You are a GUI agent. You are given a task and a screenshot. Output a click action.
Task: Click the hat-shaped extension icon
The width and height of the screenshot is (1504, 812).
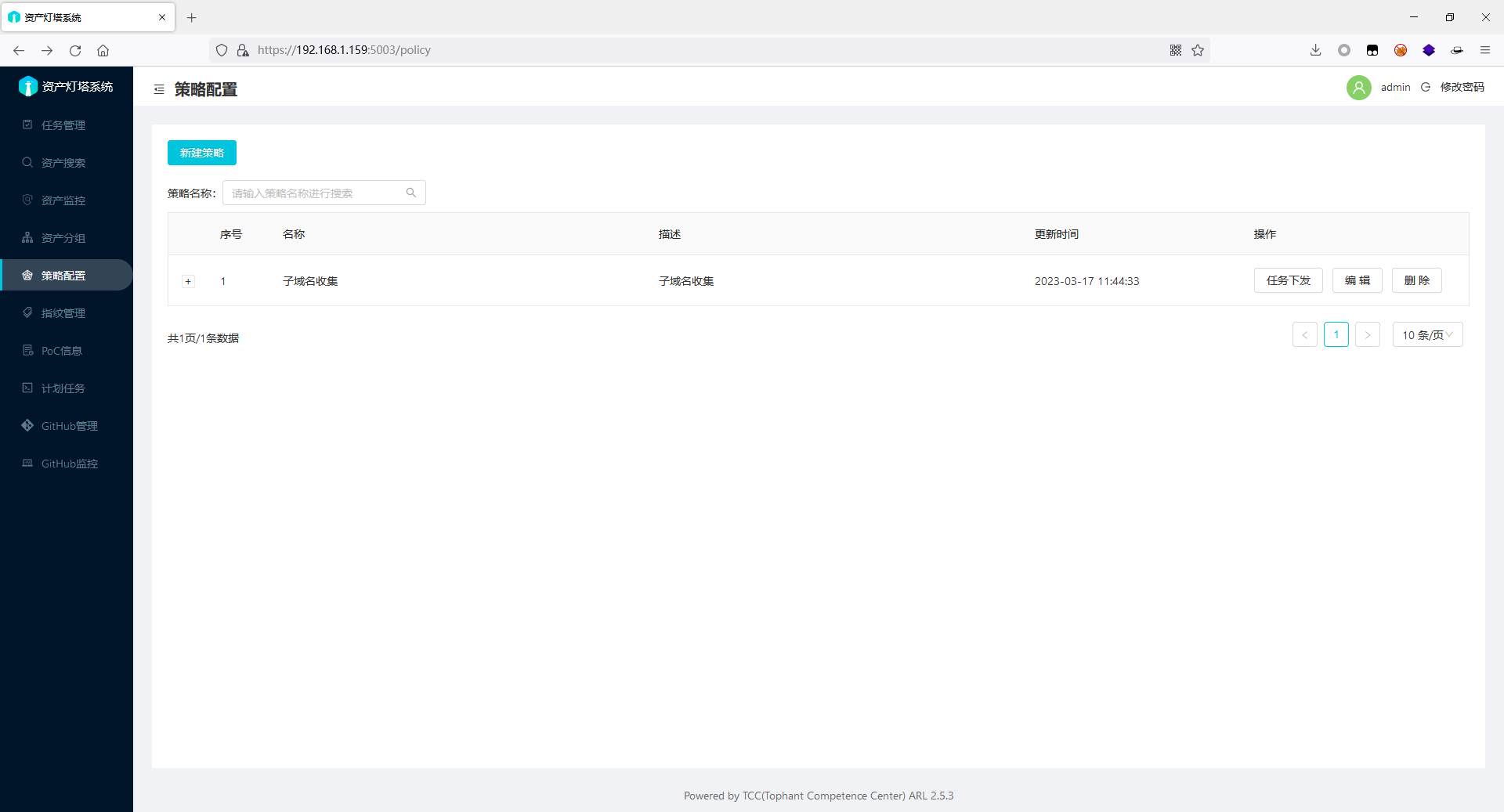click(1457, 50)
